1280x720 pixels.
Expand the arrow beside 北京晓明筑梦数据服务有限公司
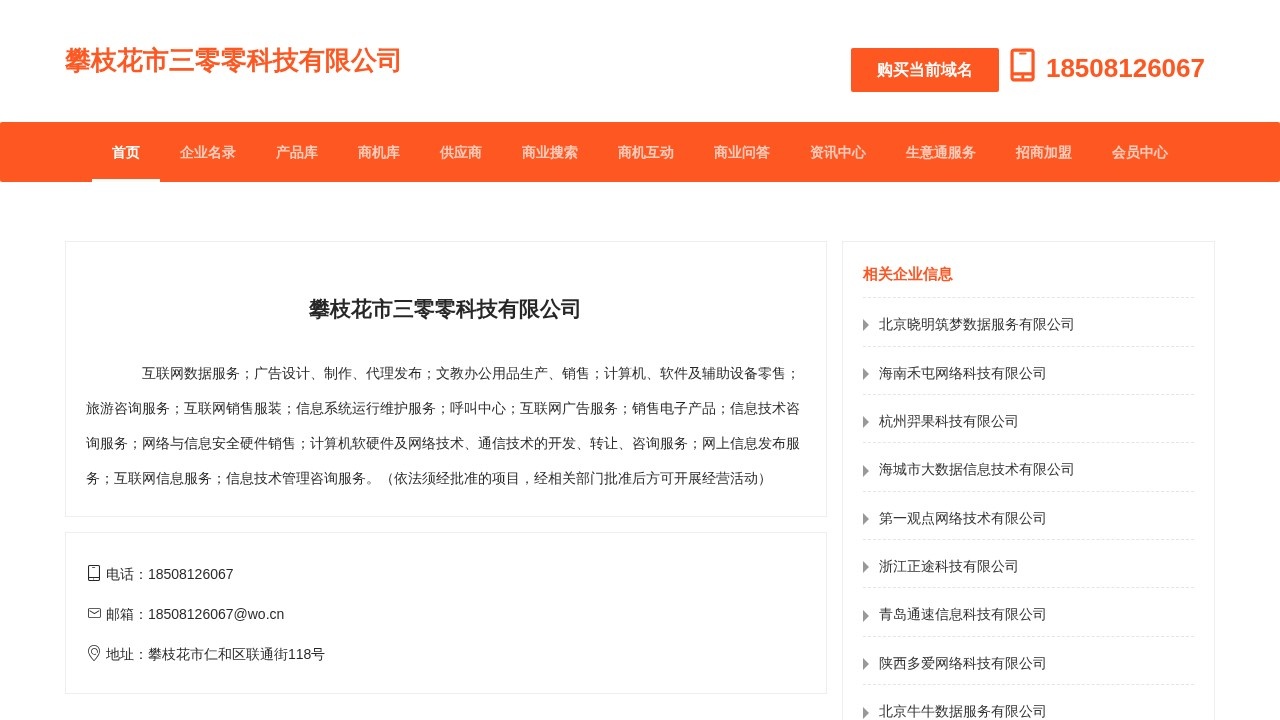pyautogui.click(x=865, y=324)
